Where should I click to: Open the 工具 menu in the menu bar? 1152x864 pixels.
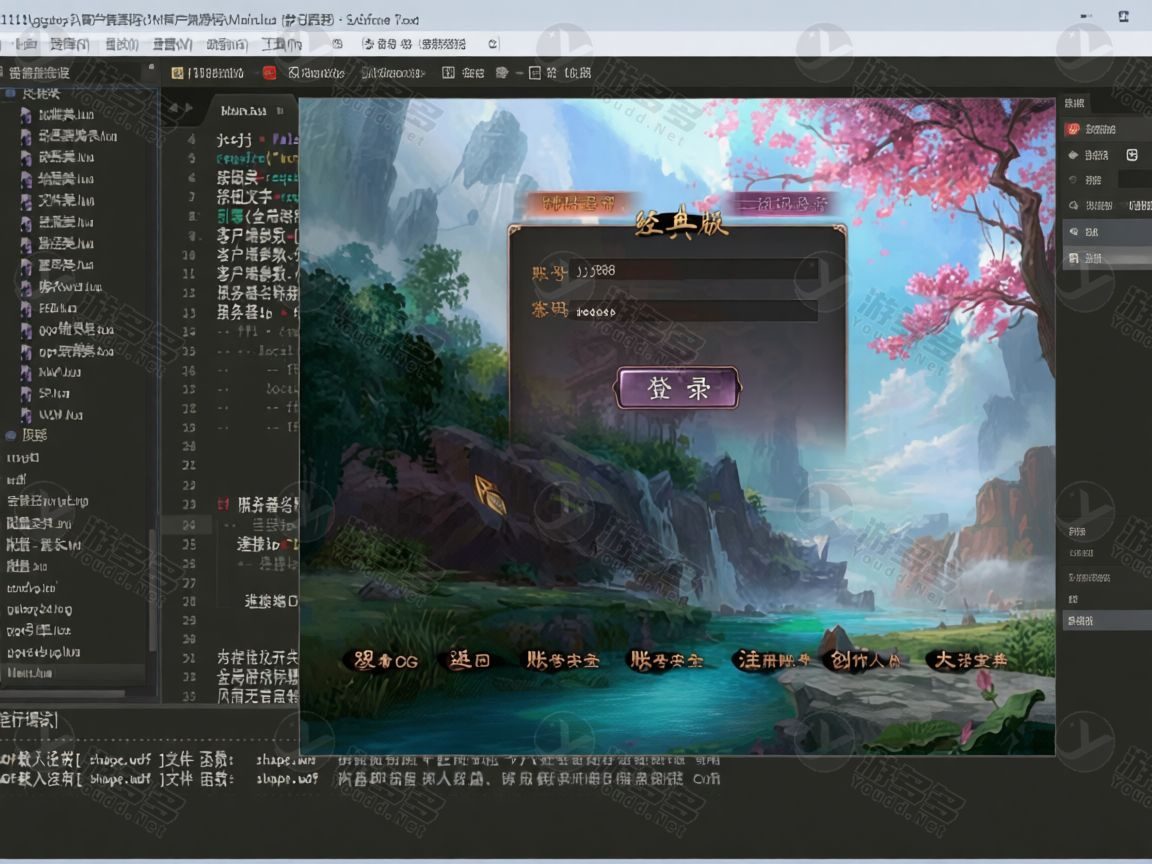coord(281,44)
